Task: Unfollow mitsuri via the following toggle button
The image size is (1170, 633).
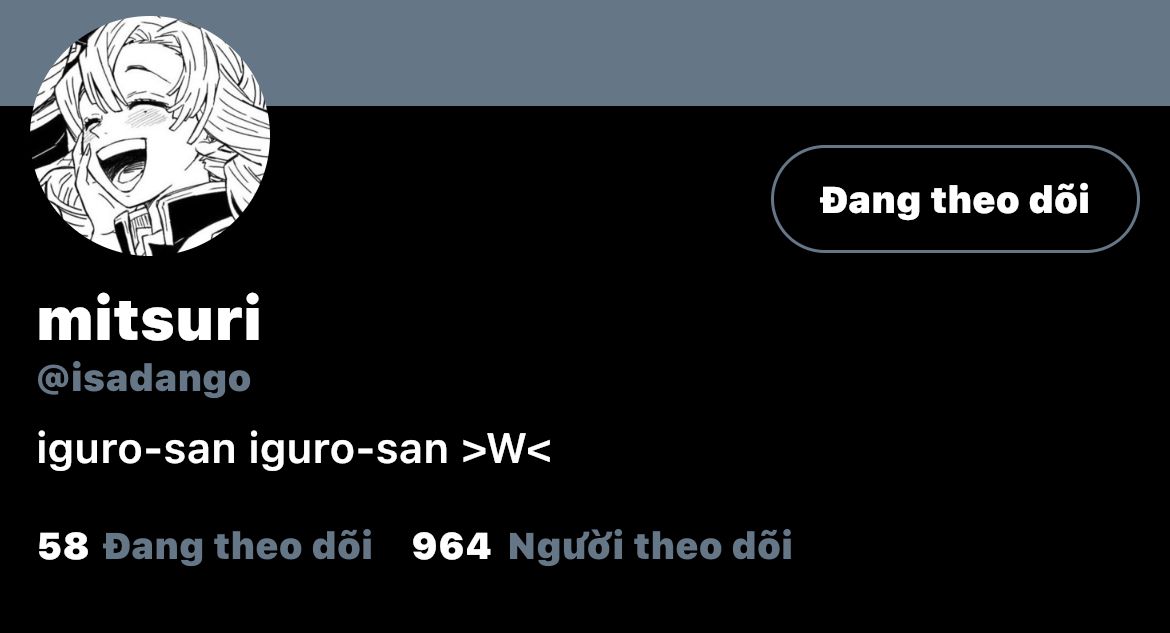Action: point(955,199)
